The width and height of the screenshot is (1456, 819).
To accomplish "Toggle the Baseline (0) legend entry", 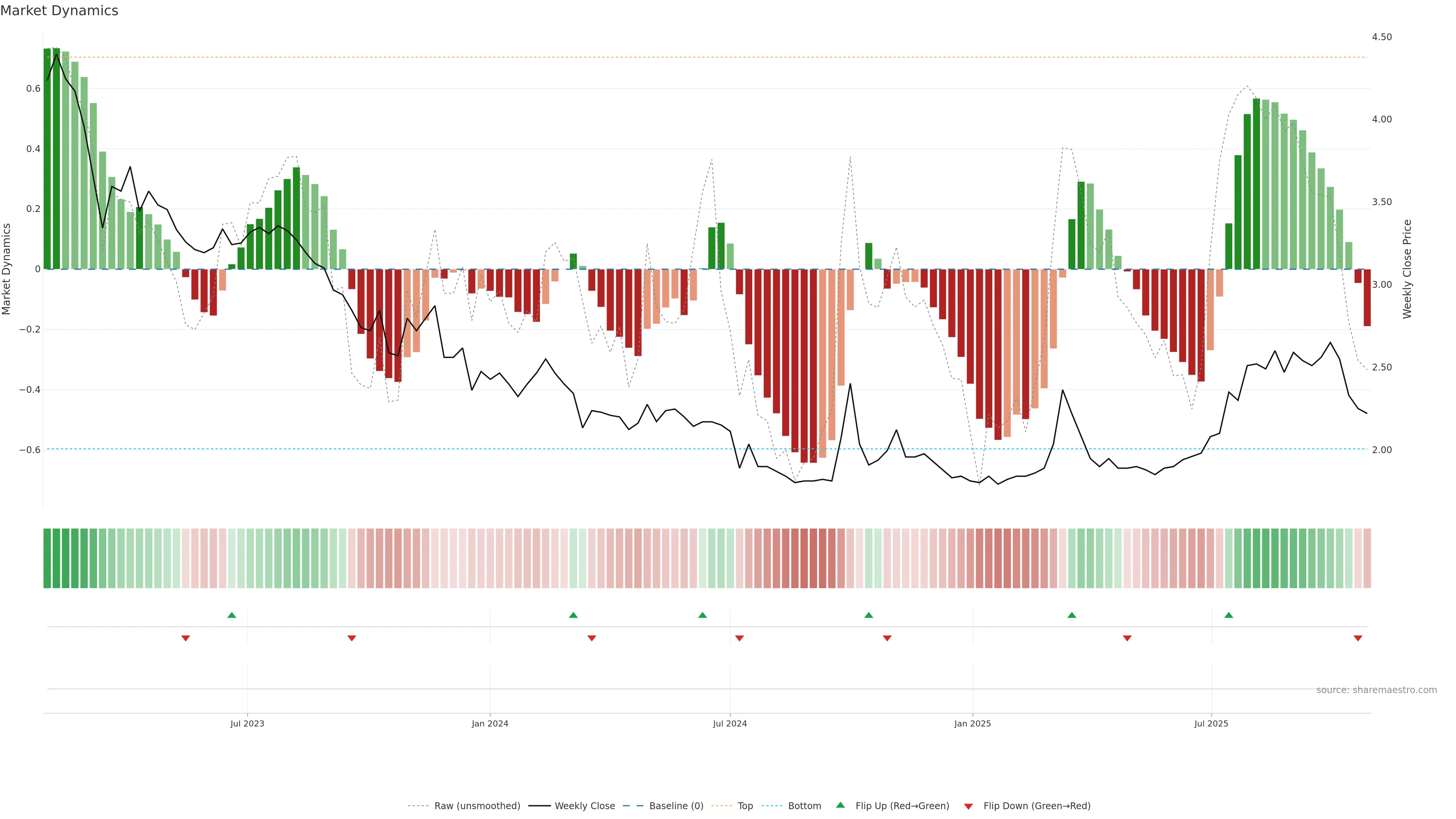I will [676, 806].
